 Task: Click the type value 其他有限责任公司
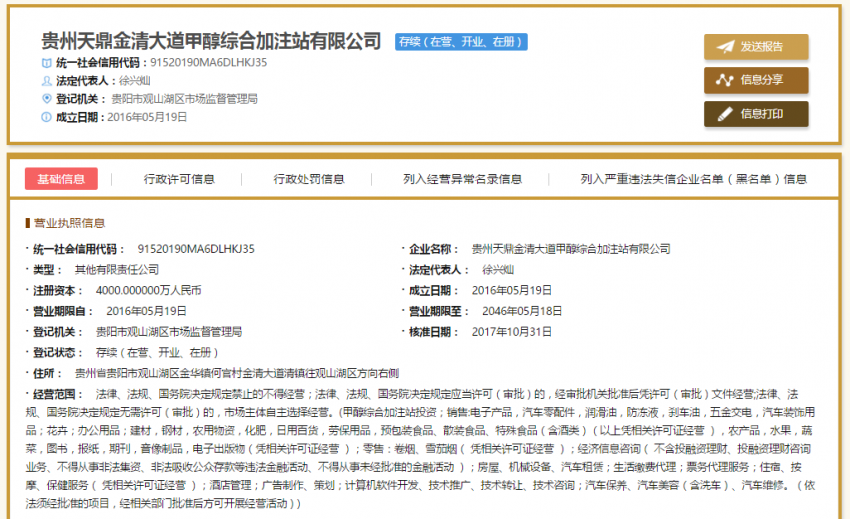[117, 270]
